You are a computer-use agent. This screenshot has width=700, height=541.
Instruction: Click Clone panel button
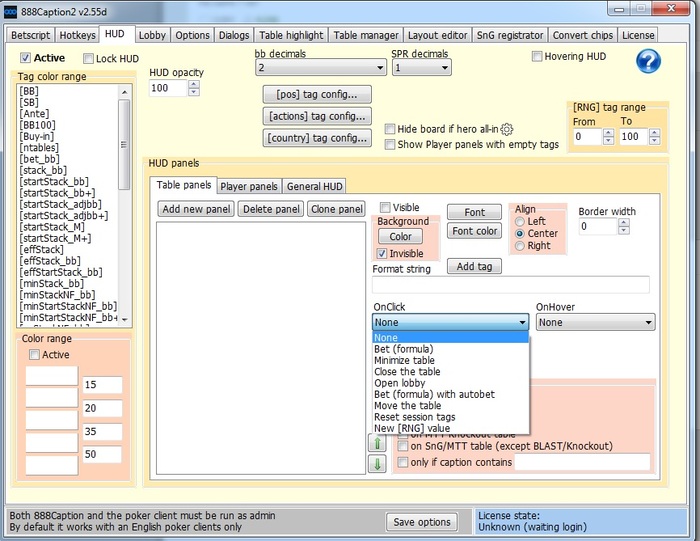tap(337, 209)
